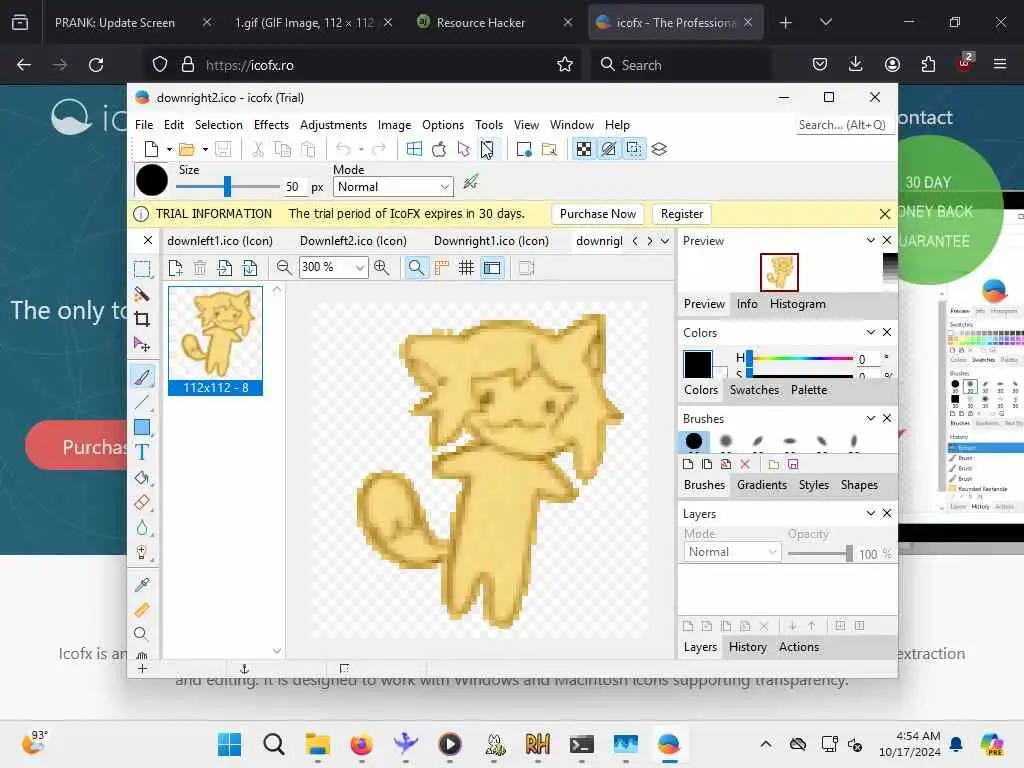Open the History tab
This screenshot has width=1024, height=768.
point(747,647)
